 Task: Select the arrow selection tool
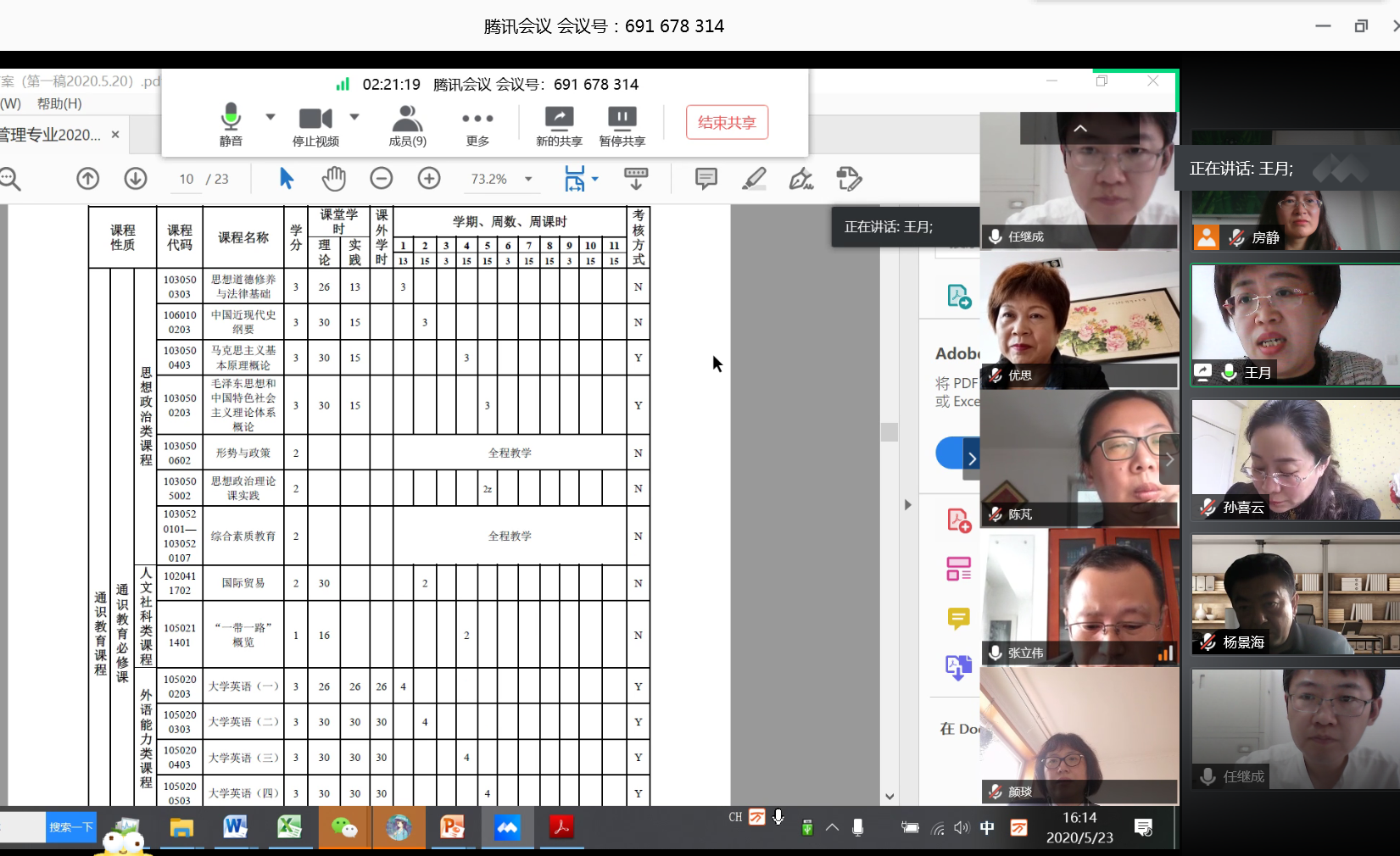pos(287,179)
